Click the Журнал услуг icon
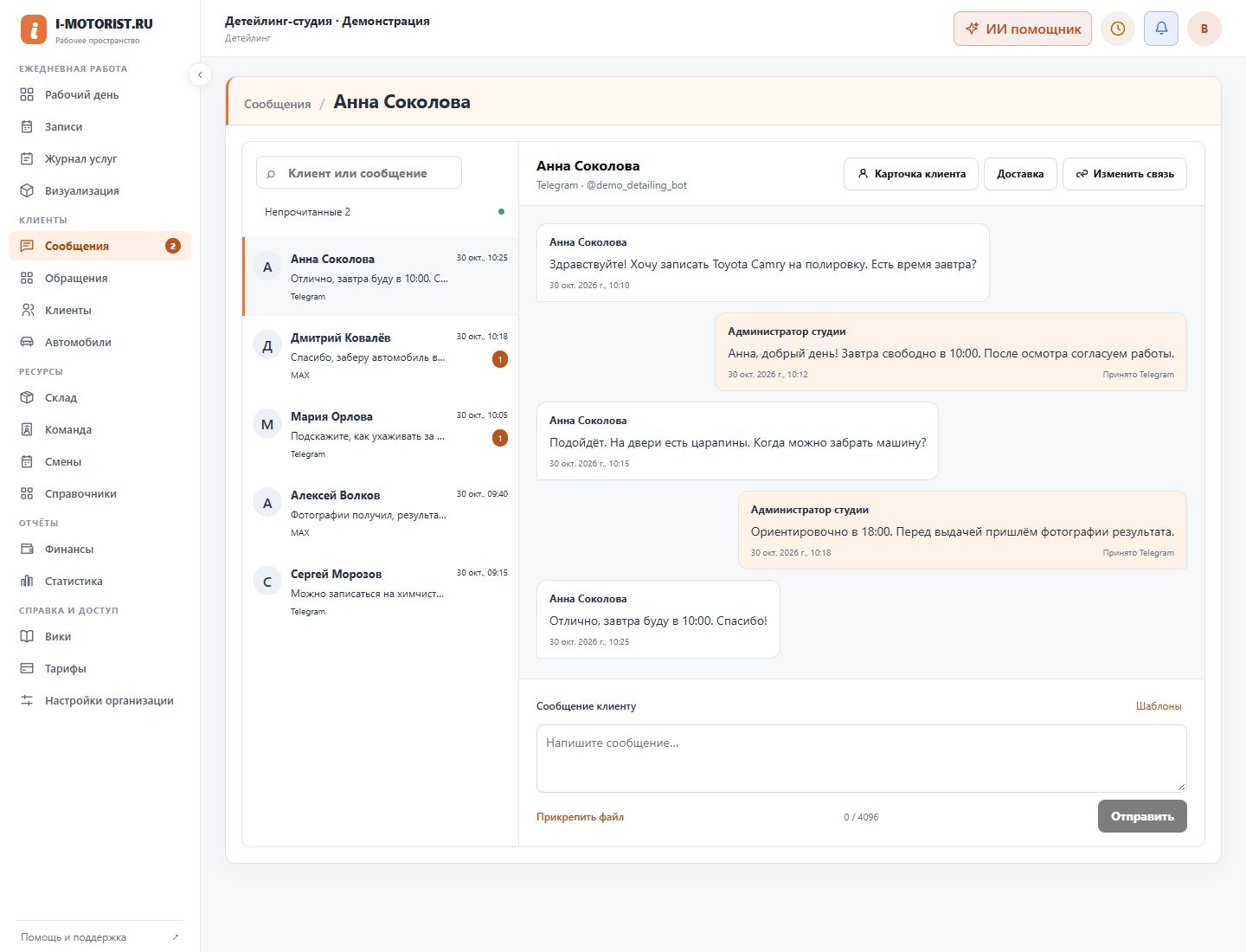Viewport: 1246px width, 952px height. (x=27, y=158)
